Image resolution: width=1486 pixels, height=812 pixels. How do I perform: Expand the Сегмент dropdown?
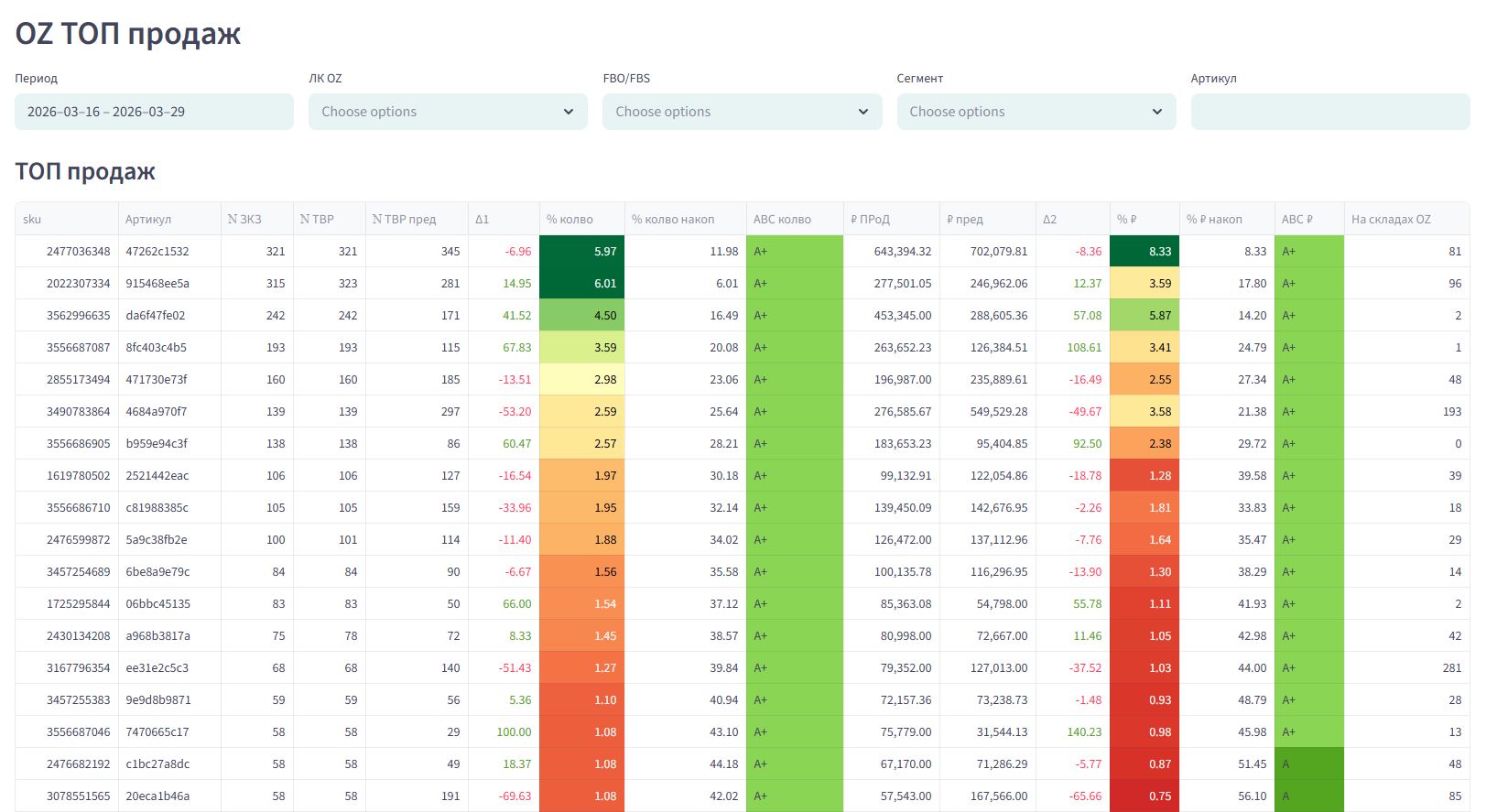point(1036,112)
